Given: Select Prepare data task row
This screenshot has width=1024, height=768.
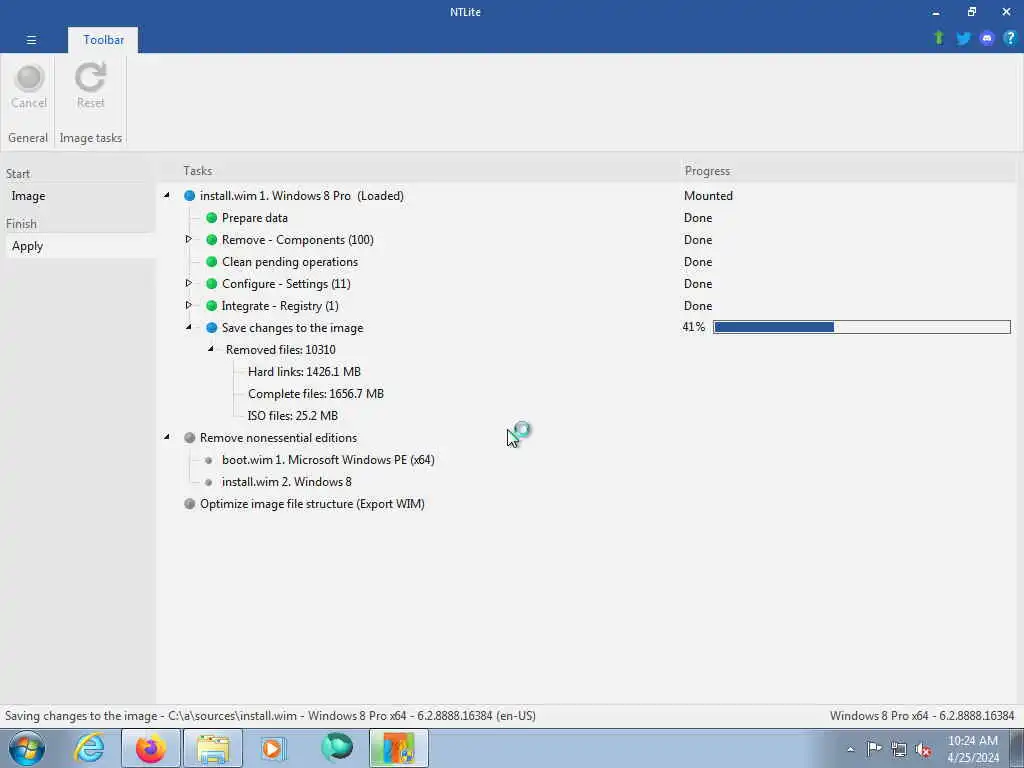Looking at the screenshot, I should point(255,217).
